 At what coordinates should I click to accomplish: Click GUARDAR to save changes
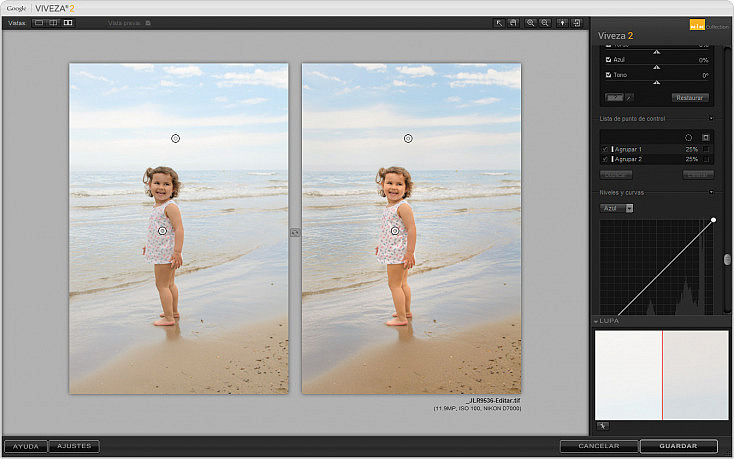tap(678, 446)
